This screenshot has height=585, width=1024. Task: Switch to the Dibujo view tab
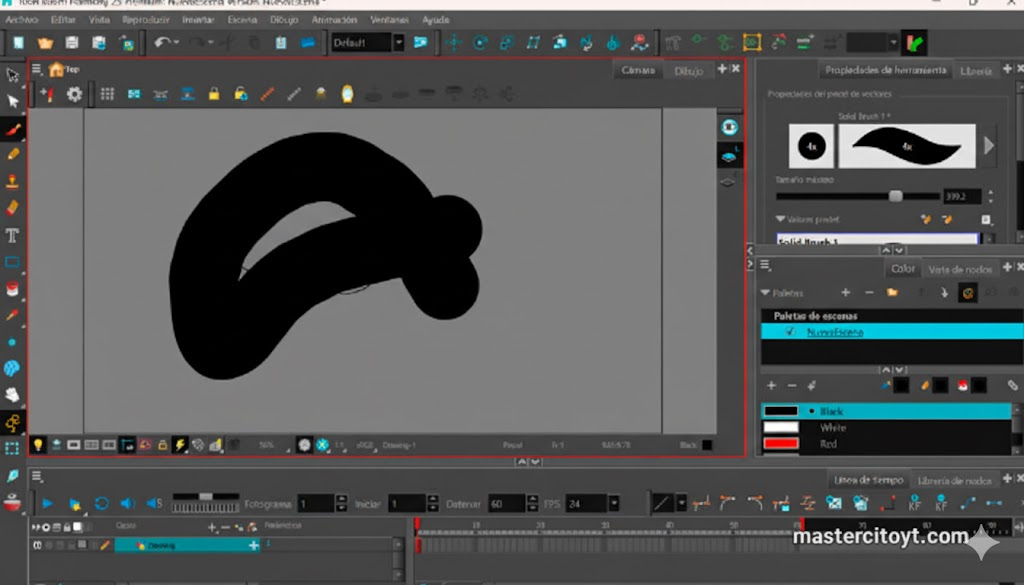pyautogui.click(x=688, y=70)
